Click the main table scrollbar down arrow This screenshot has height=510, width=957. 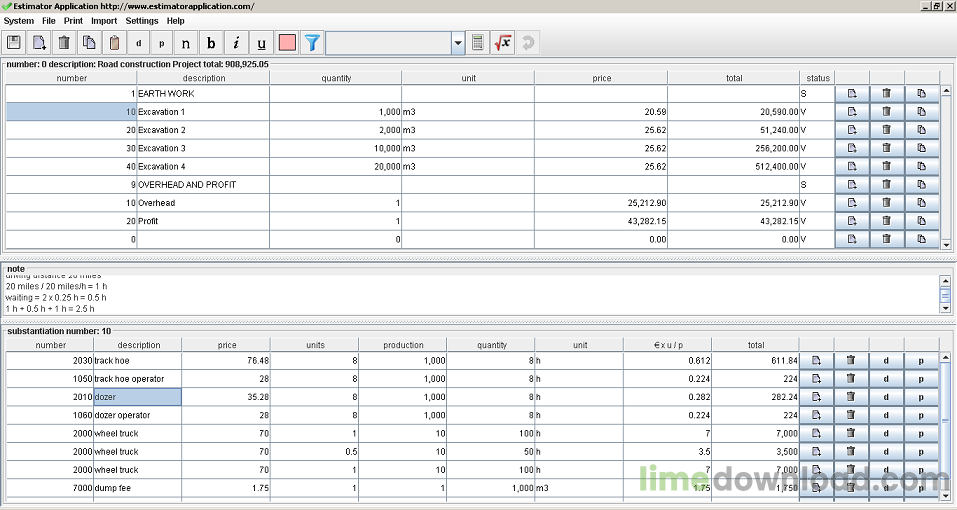pyautogui.click(x=946, y=245)
